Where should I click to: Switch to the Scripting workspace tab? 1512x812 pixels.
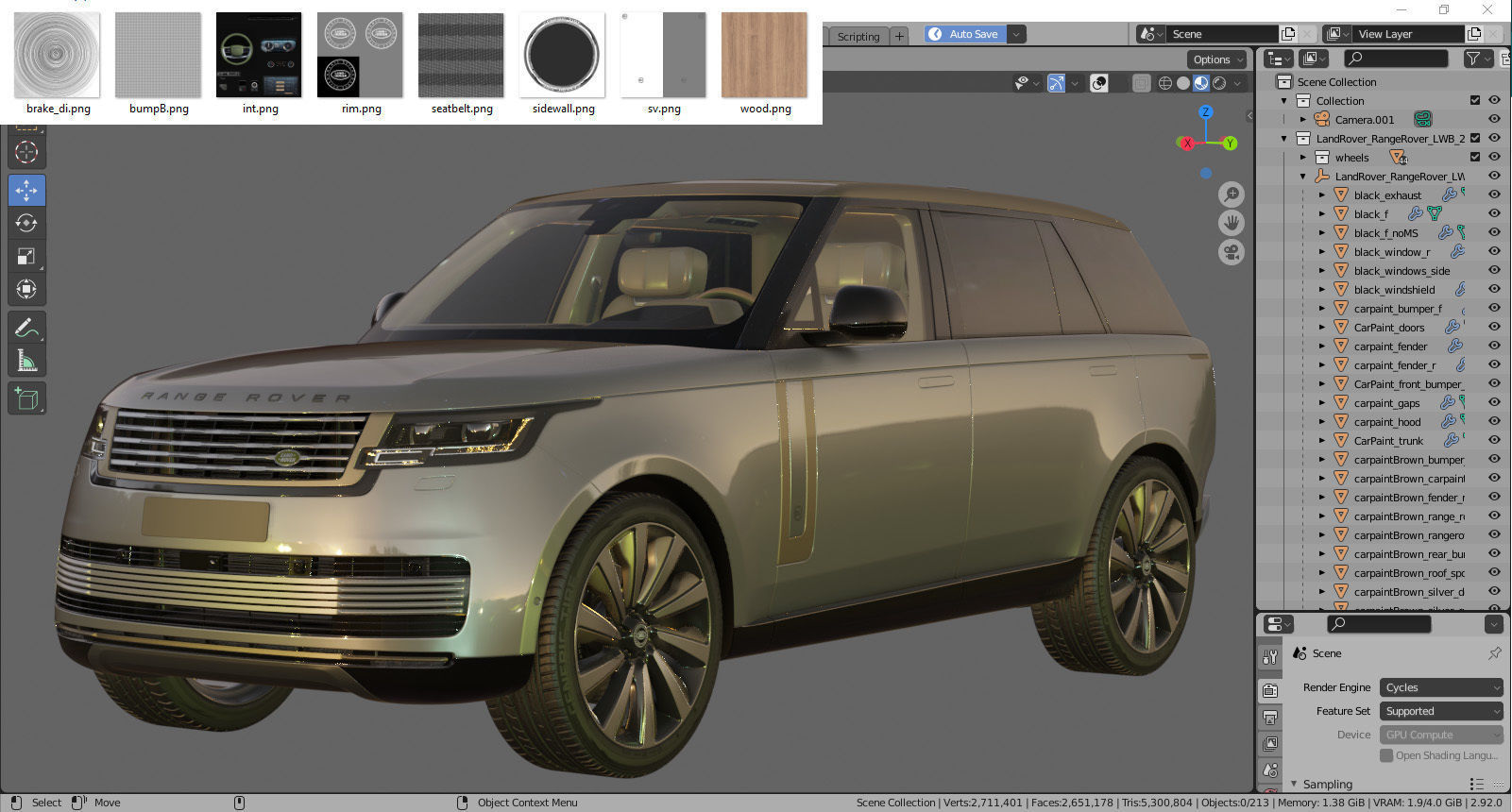coord(858,36)
